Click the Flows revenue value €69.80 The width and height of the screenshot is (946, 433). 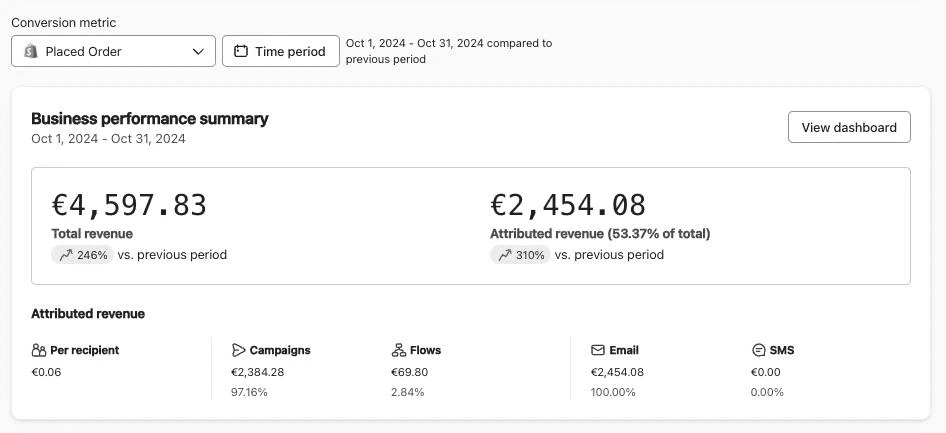pos(409,372)
